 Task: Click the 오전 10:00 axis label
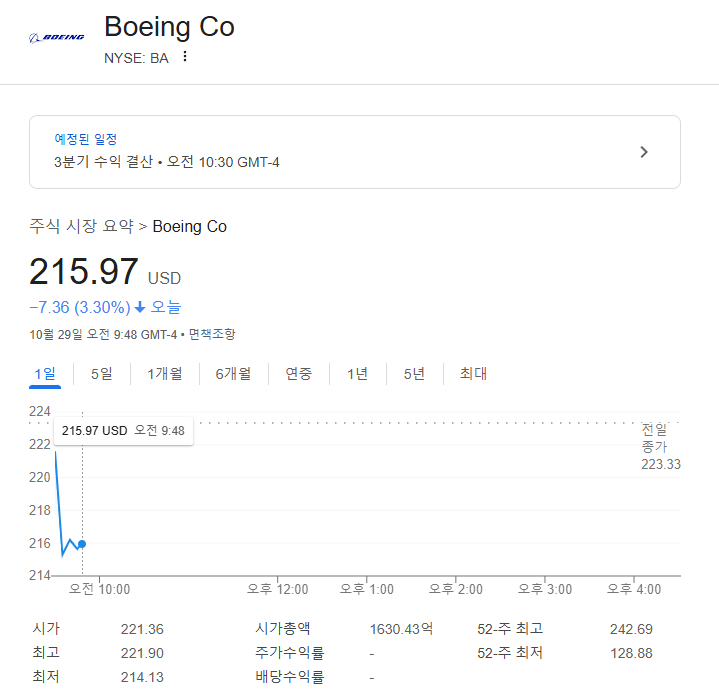tap(100, 589)
